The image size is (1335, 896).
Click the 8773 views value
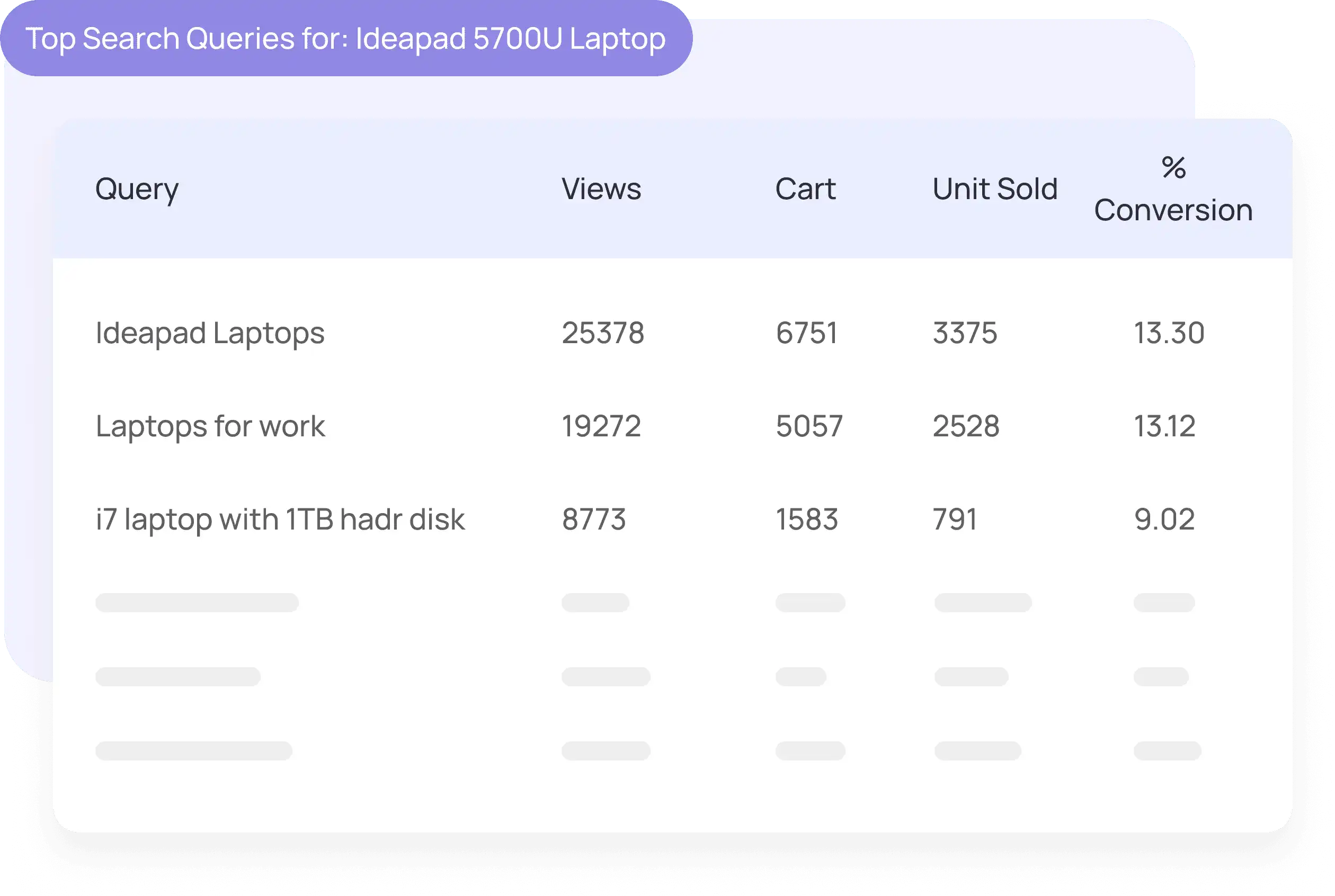(594, 519)
